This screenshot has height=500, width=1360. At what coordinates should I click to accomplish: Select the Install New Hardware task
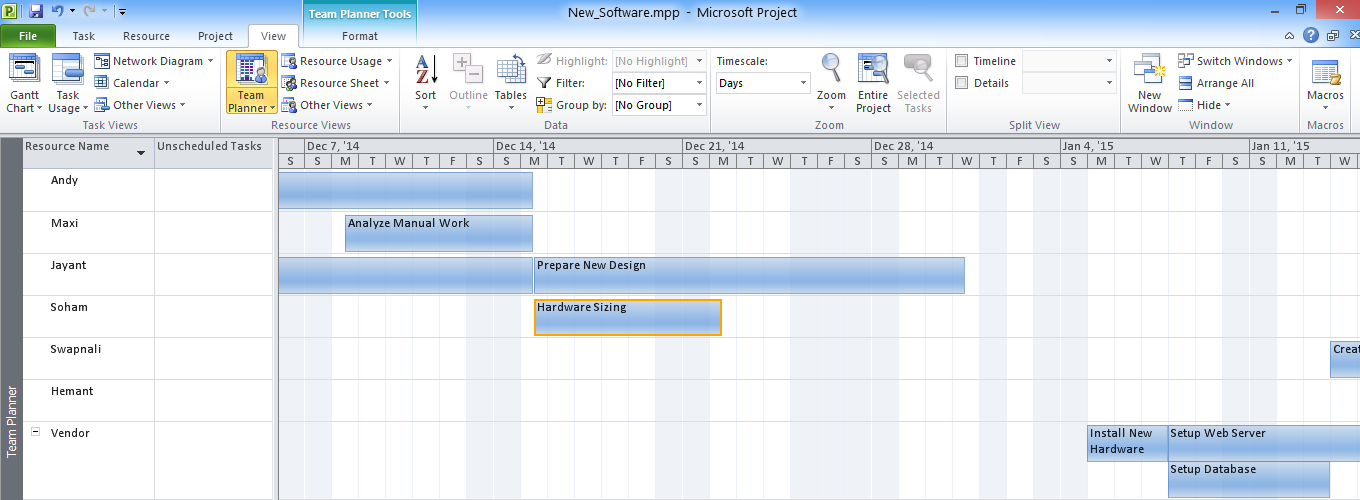tap(1127, 443)
